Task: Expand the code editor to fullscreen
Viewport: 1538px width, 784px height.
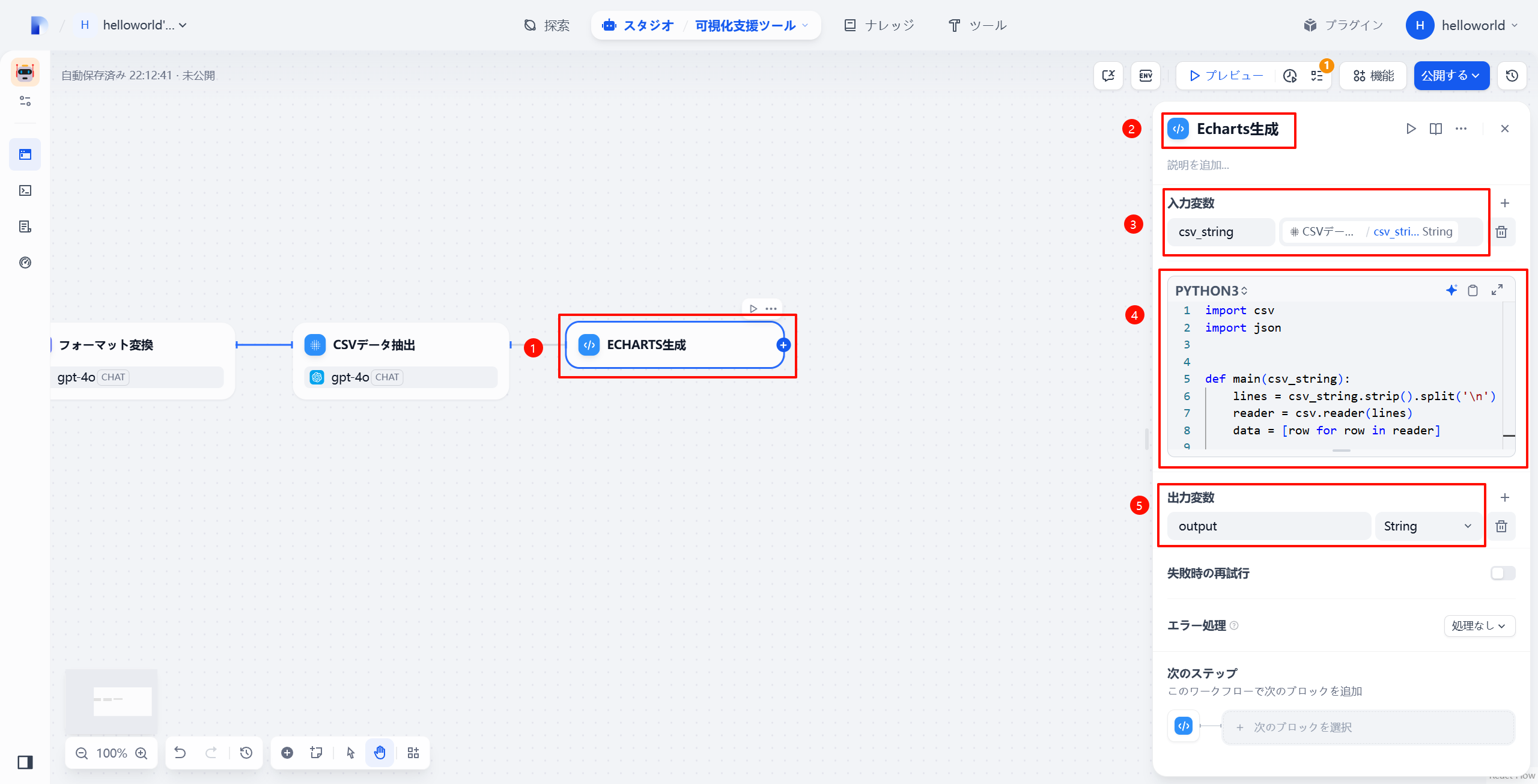Action: (x=1497, y=290)
